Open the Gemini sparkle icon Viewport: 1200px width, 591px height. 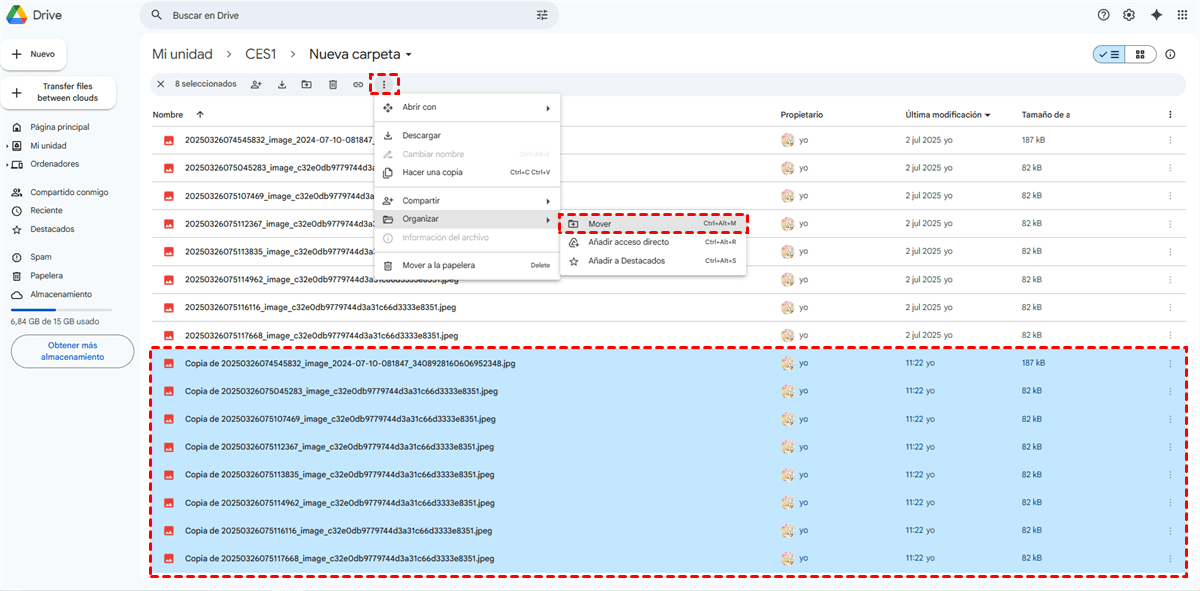point(1156,15)
